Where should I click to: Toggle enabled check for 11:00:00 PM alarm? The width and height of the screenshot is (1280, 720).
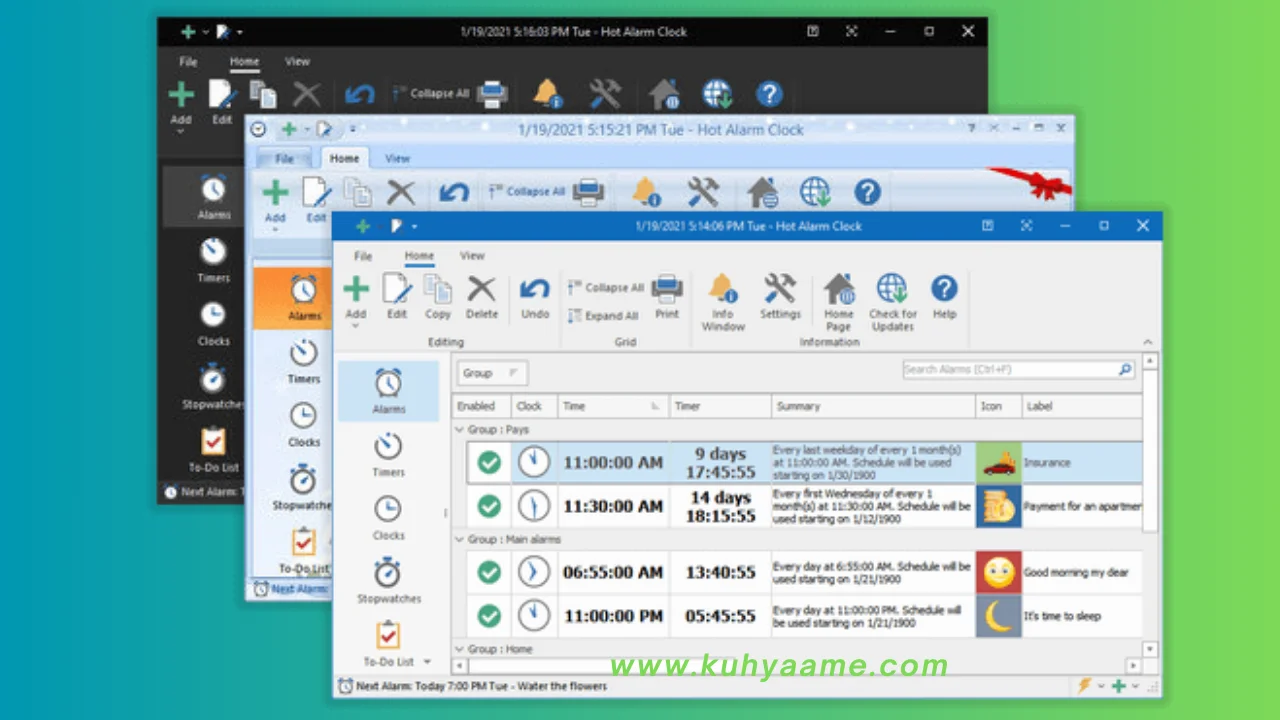pos(489,616)
